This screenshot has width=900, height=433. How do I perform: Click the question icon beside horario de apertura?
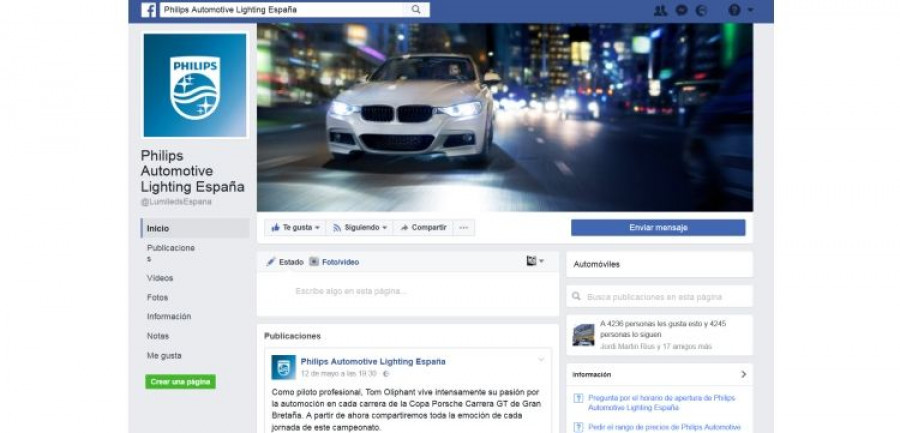[x=578, y=398]
